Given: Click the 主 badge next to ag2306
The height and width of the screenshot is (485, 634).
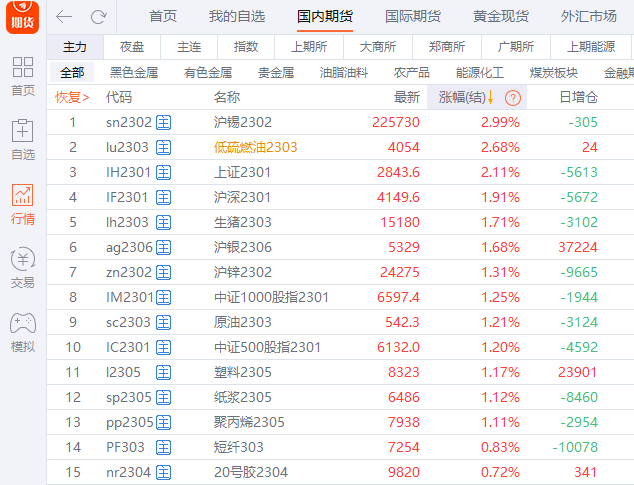Looking at the screenshot, I should 163,247.
